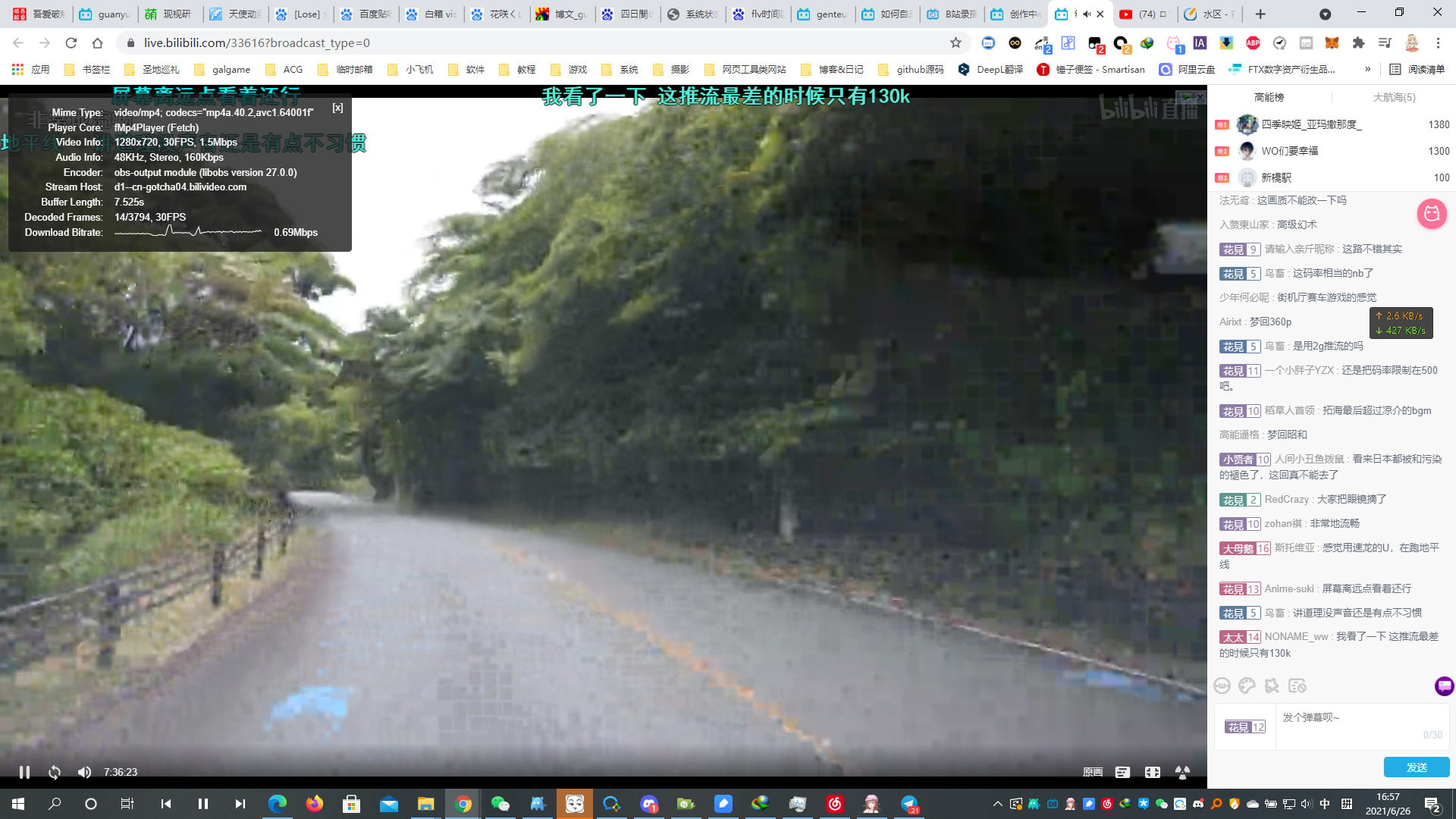Screen dimensions: 1456x819
Task: Open NetEase Cloud Music from taskbar
Action: [x=835, y=803]
